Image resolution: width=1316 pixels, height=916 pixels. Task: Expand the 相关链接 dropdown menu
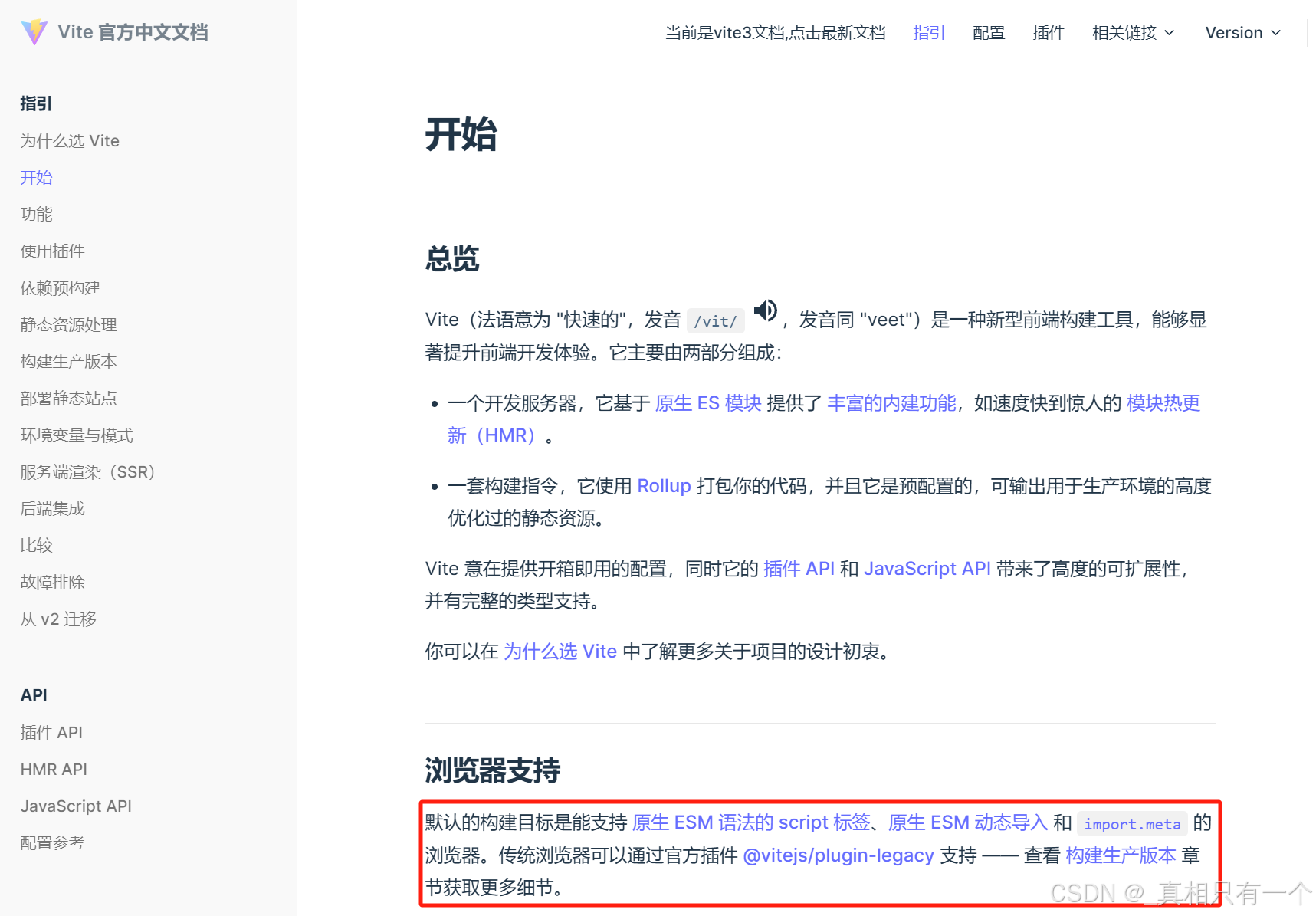pyautogui.click(x=1133, y=33)
